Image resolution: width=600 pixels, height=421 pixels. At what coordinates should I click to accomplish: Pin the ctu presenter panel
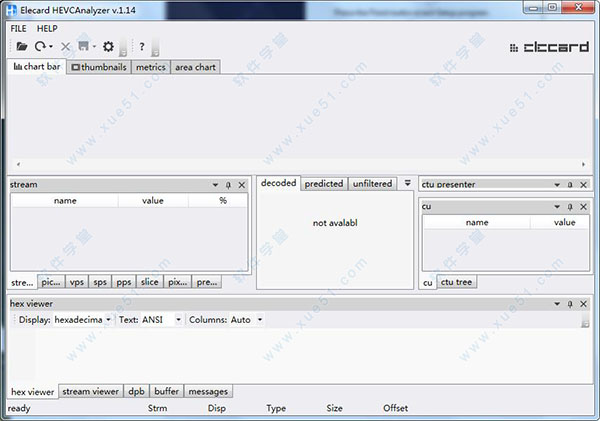(570, 185)
